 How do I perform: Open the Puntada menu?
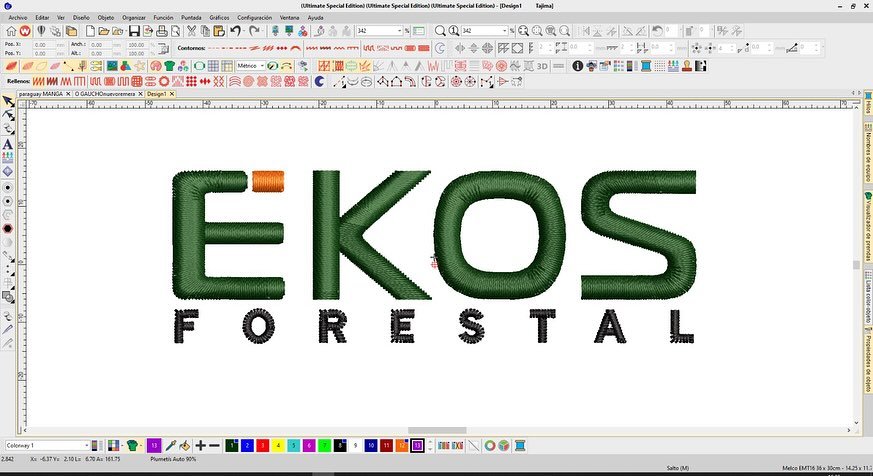(x=191, y=17)
